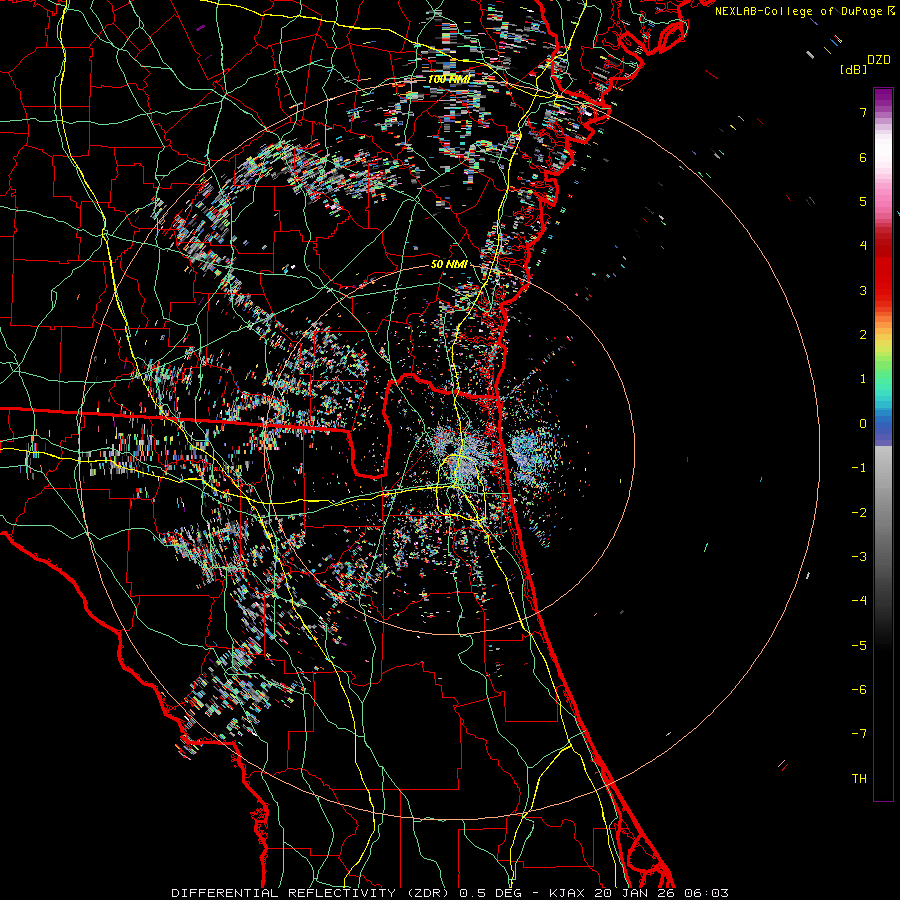
Task: Click the -4 dB value on color scale
Action: (x=859, y=601)
